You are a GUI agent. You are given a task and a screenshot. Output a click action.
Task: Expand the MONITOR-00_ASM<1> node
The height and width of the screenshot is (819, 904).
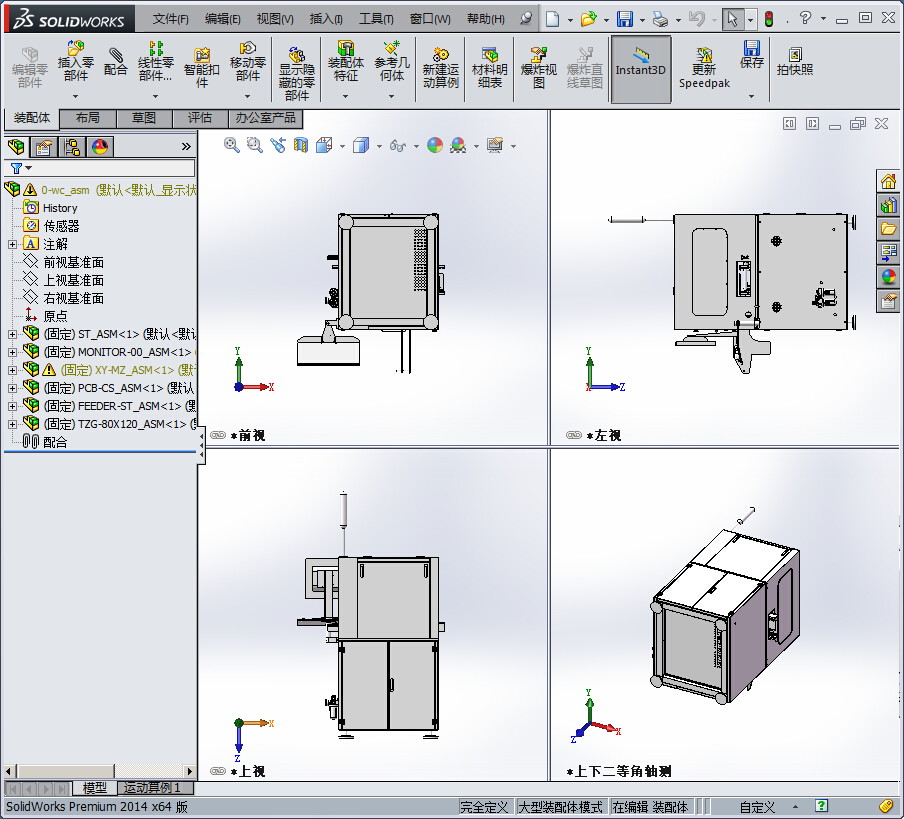(x=12, y=352)
